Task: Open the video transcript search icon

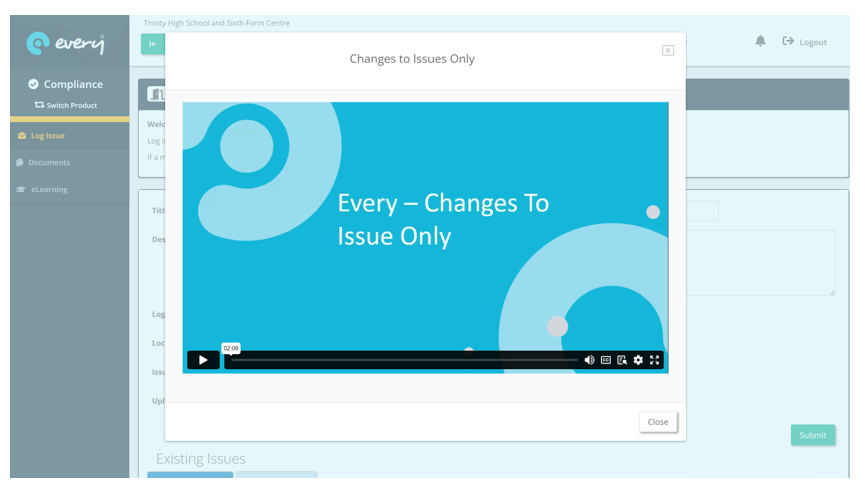Action: (622, 360)
